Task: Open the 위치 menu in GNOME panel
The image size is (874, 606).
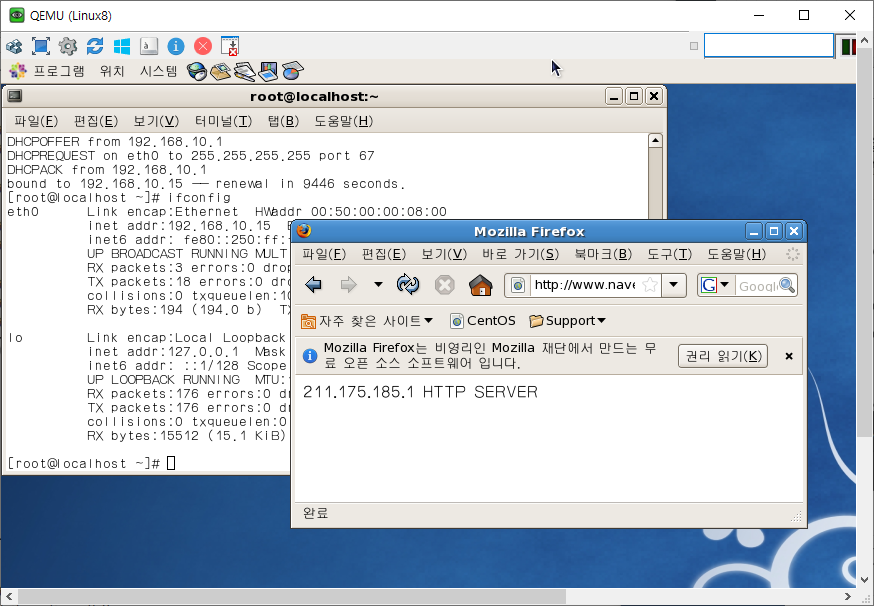Action: (x=112, y=71)
